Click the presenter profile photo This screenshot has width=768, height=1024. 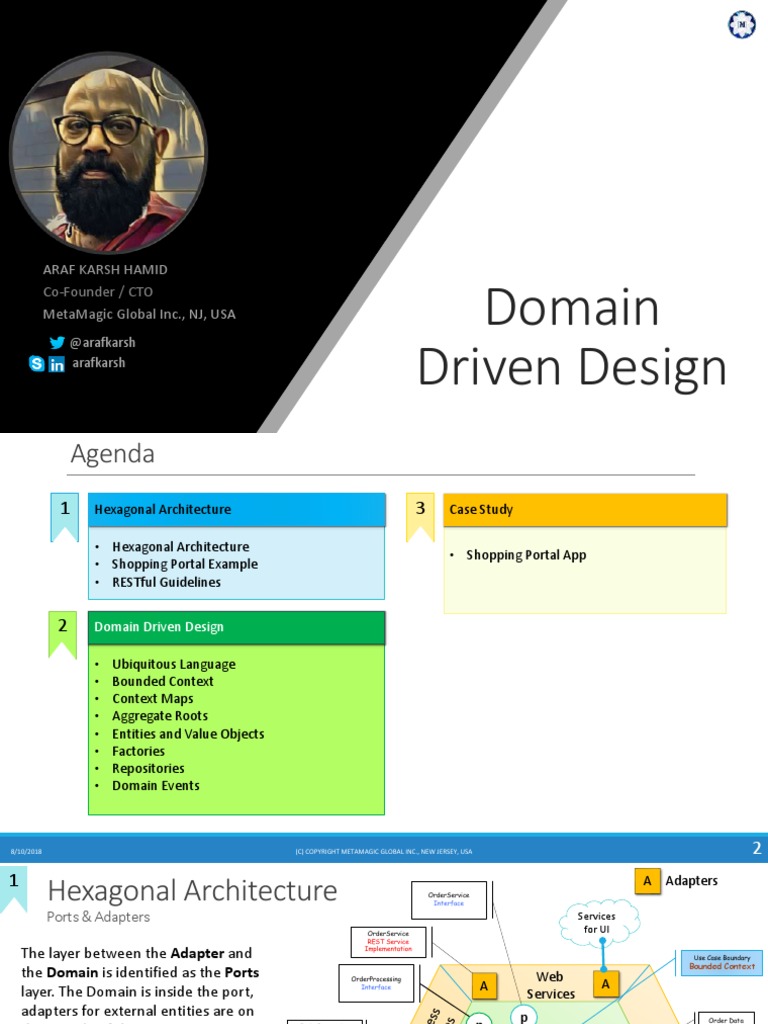[108, 152]
